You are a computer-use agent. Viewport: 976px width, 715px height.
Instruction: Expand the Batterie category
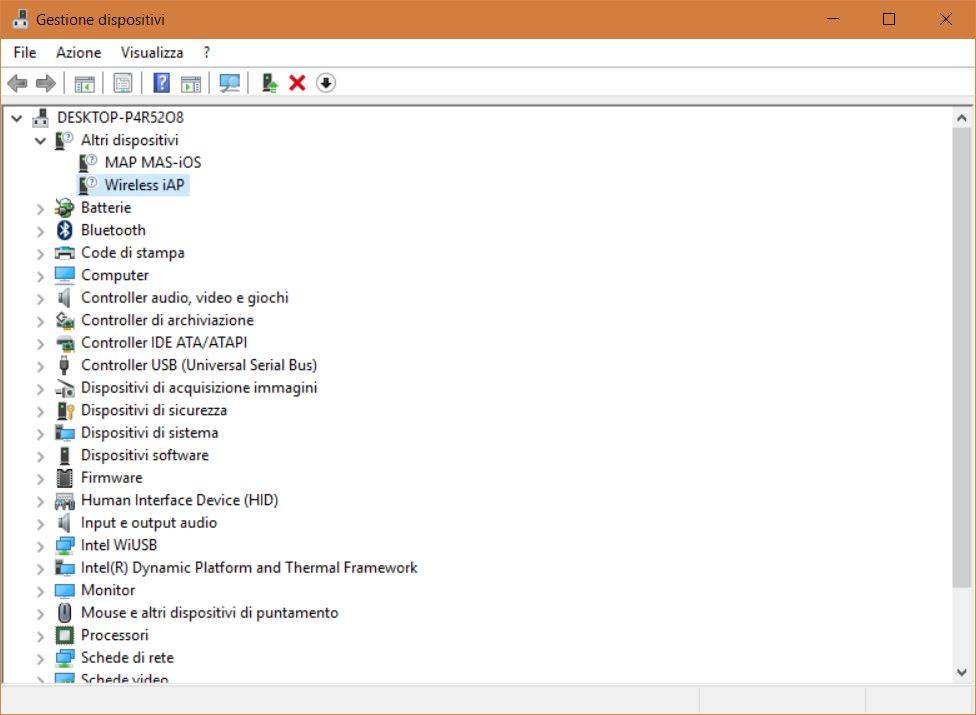[x=40, y=209]
